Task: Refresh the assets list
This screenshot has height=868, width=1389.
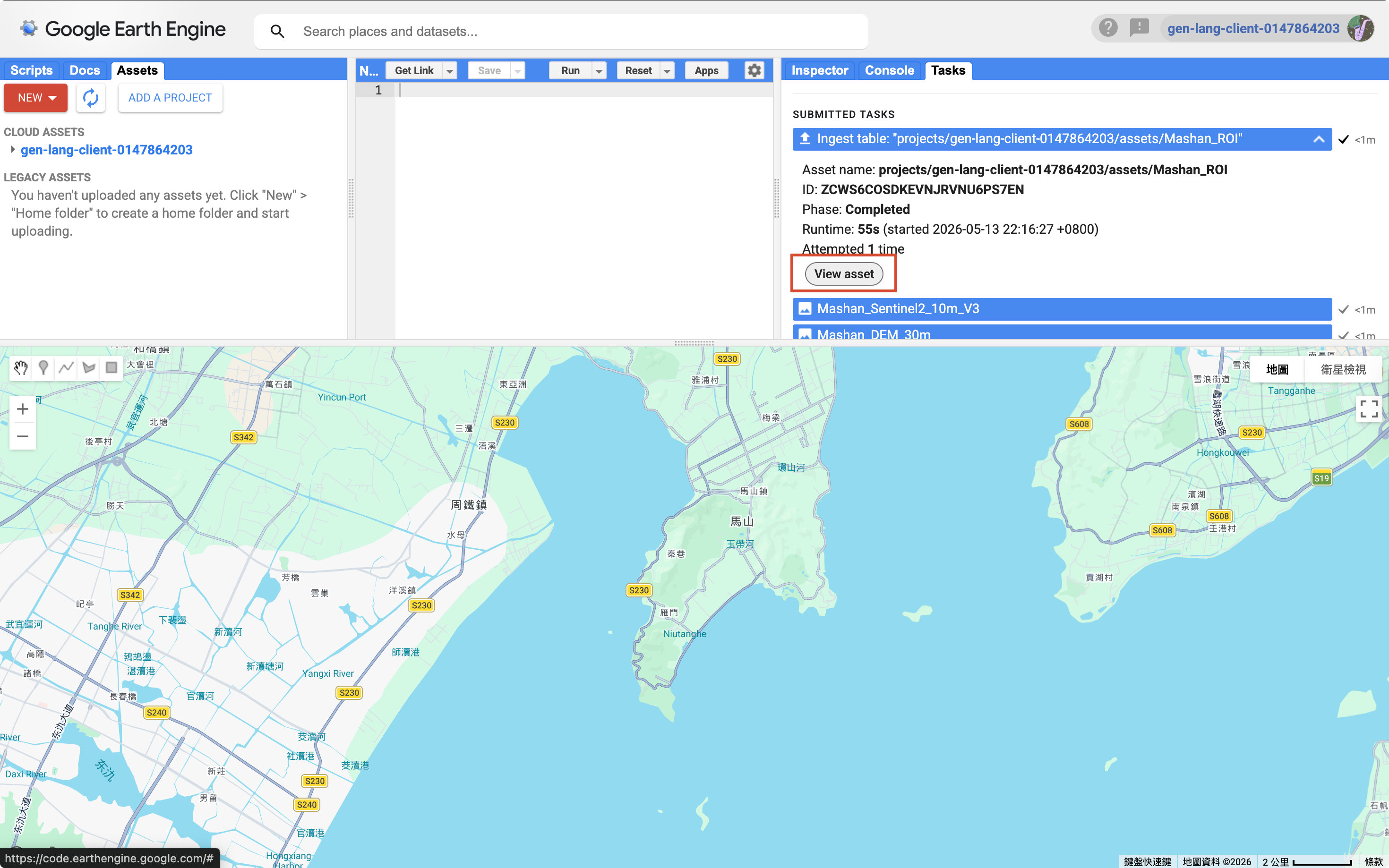Action: 91,98
